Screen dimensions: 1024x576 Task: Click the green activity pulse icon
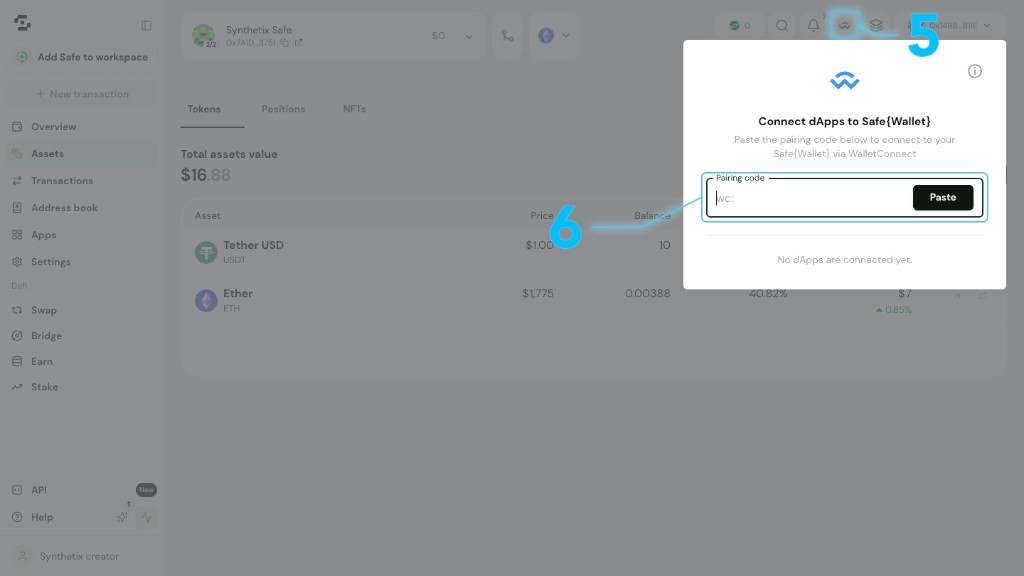point(146,517)
